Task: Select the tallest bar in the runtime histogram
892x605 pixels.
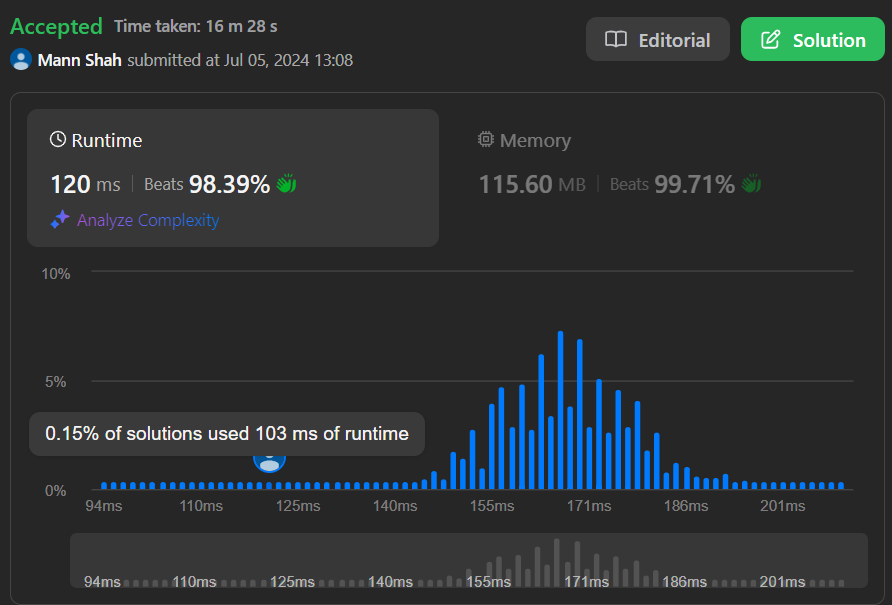Action: (560, 410)
